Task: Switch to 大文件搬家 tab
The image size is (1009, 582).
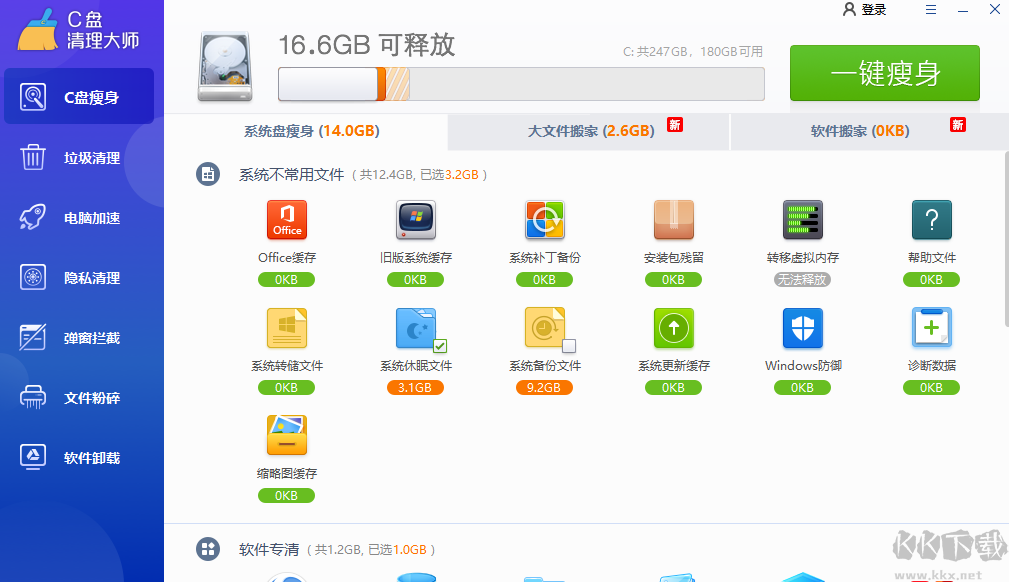Action: pos(591,131)
